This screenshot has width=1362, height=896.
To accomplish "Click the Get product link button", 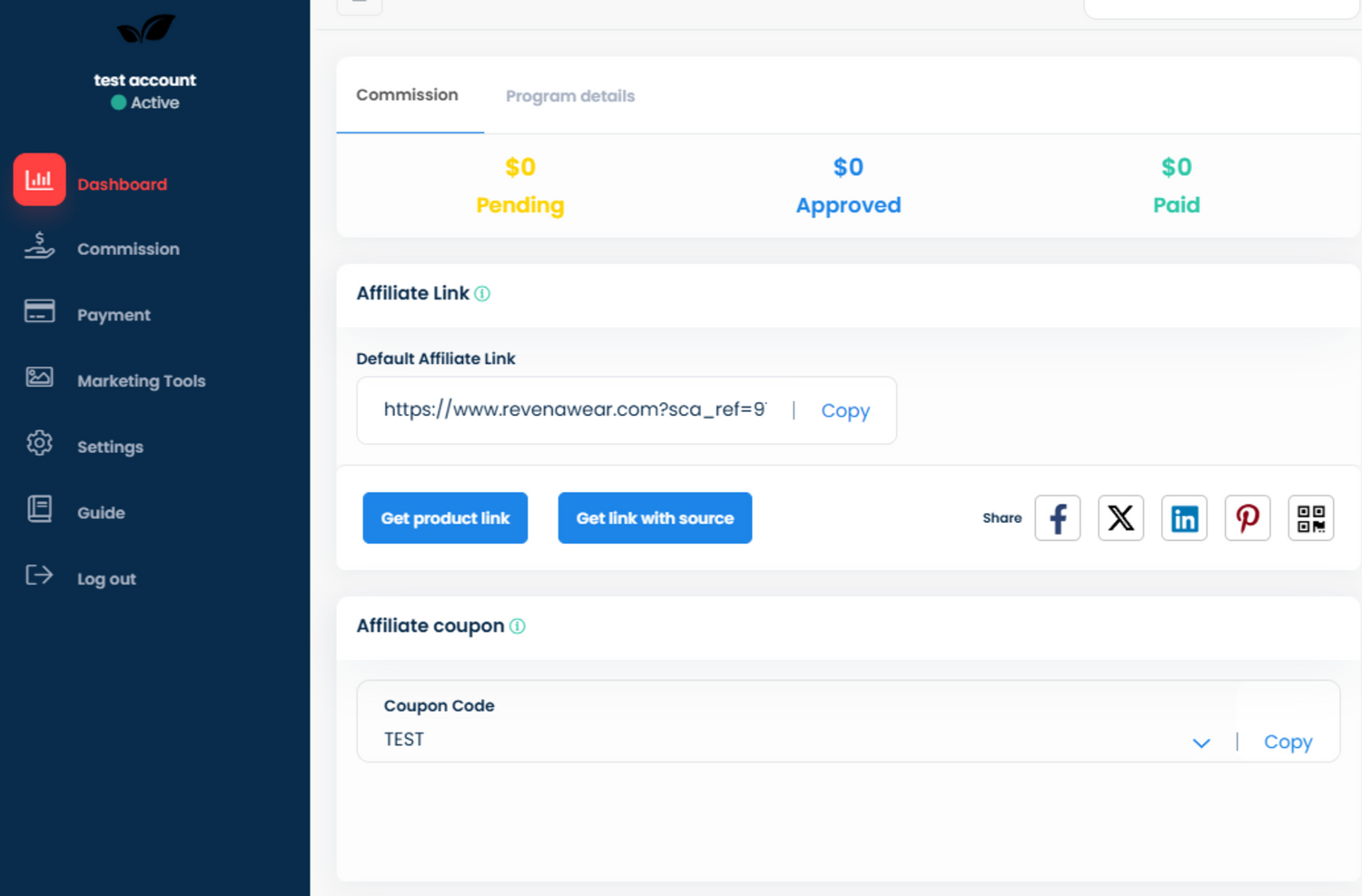I will (x=445, y=518).
